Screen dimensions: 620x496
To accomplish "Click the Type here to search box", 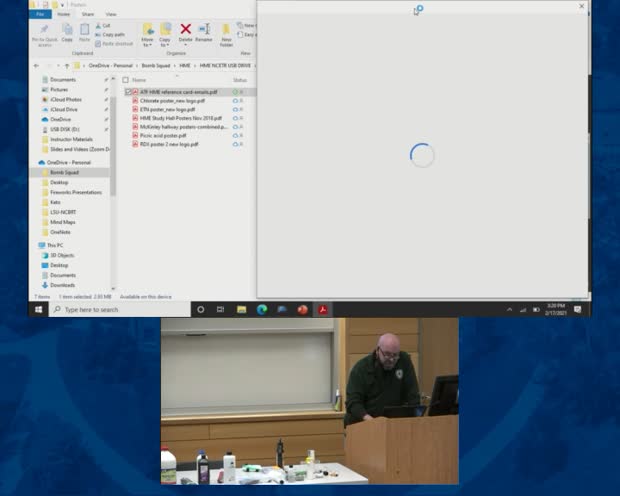I will (x=119, y=309).
